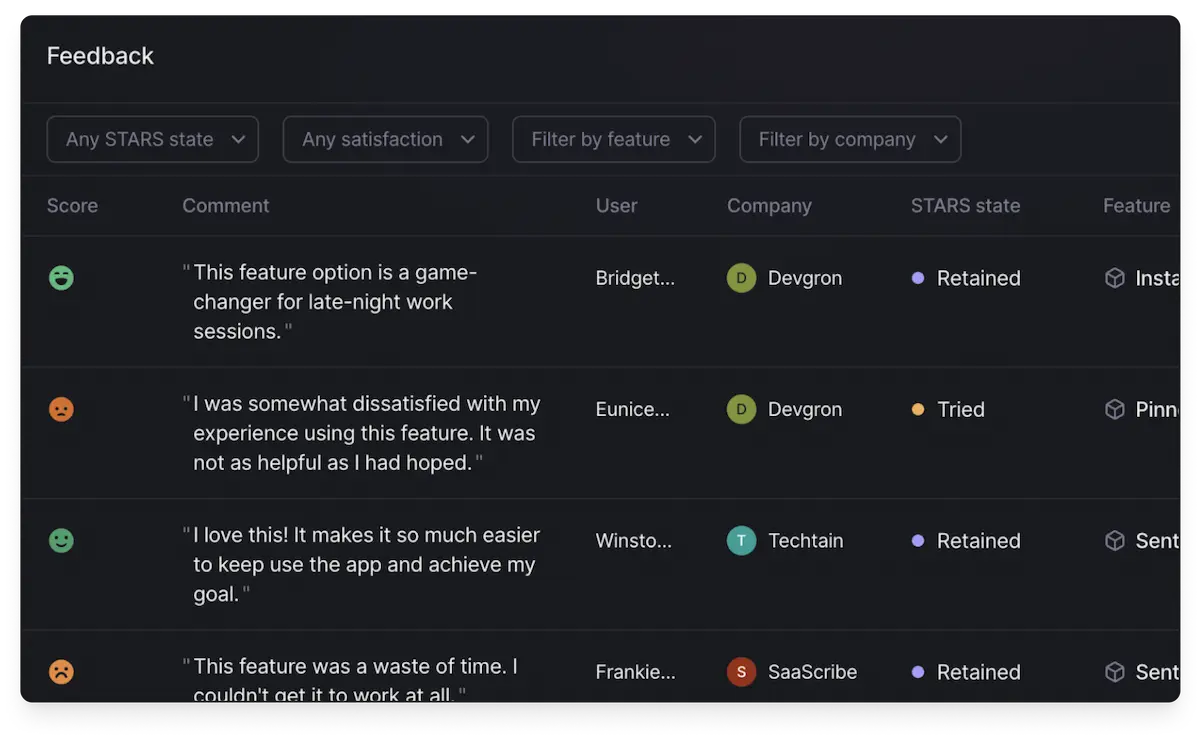Open user Bridget's profile link
1200x739 pixels.
635,278
